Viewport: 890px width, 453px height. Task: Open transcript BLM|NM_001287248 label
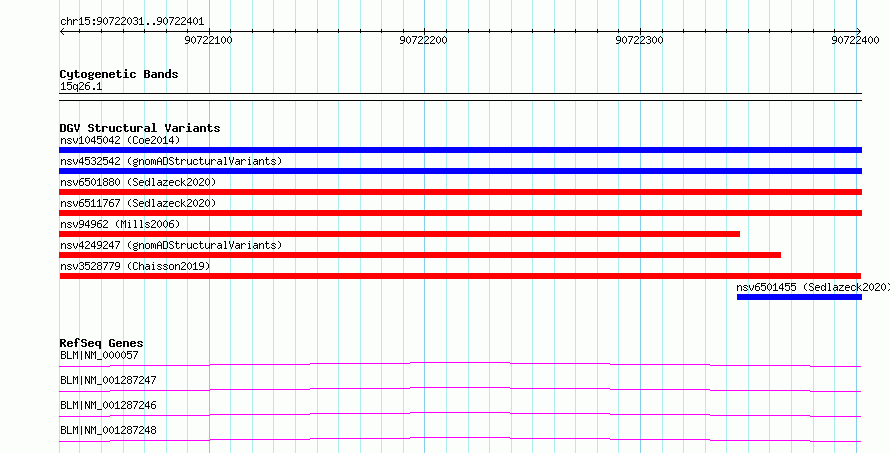pos(108,430)
